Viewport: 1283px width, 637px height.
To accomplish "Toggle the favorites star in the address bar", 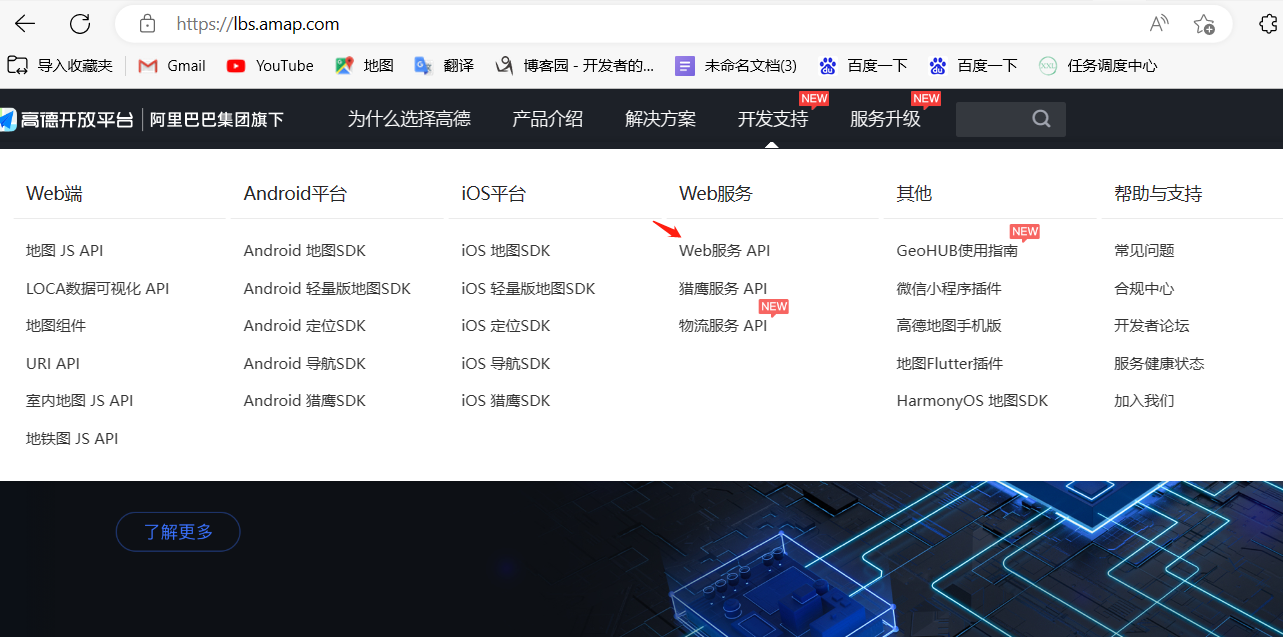I will click(1204, 23).
